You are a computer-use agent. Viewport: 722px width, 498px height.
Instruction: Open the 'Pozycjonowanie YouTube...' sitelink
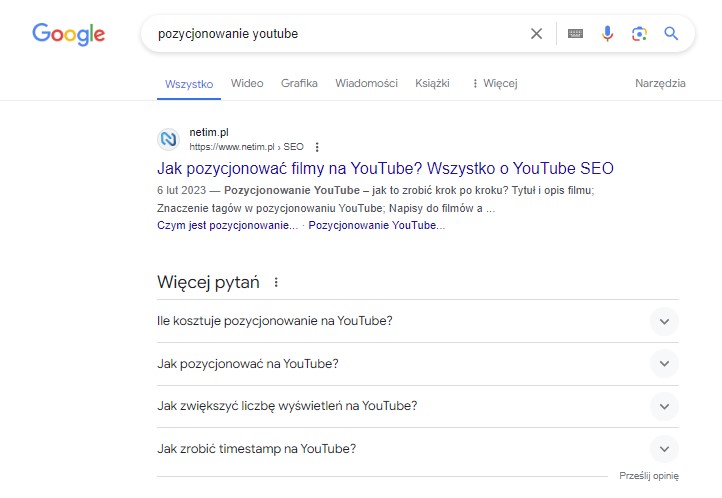tap(377, 225)
